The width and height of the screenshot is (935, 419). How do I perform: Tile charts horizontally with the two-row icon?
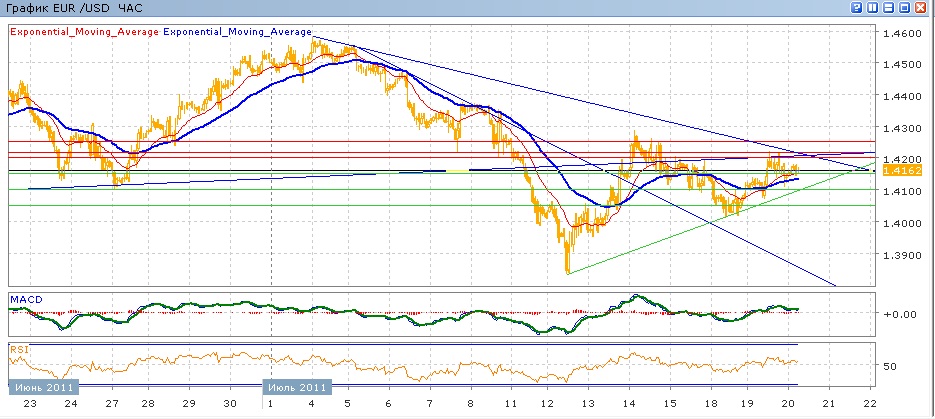click(x=888, y=7)
